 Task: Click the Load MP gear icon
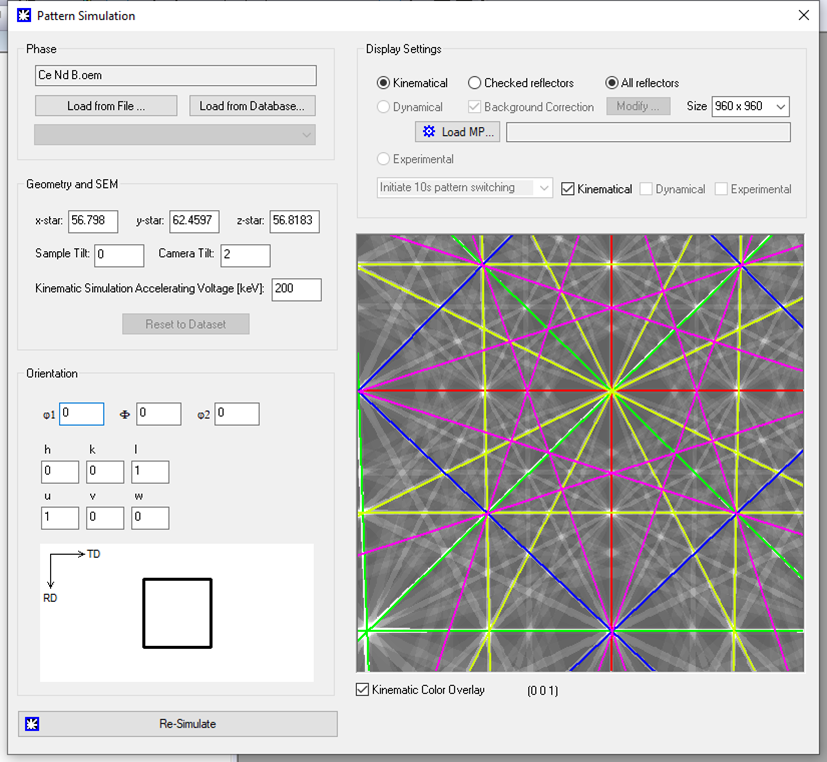tap(428, 131)
